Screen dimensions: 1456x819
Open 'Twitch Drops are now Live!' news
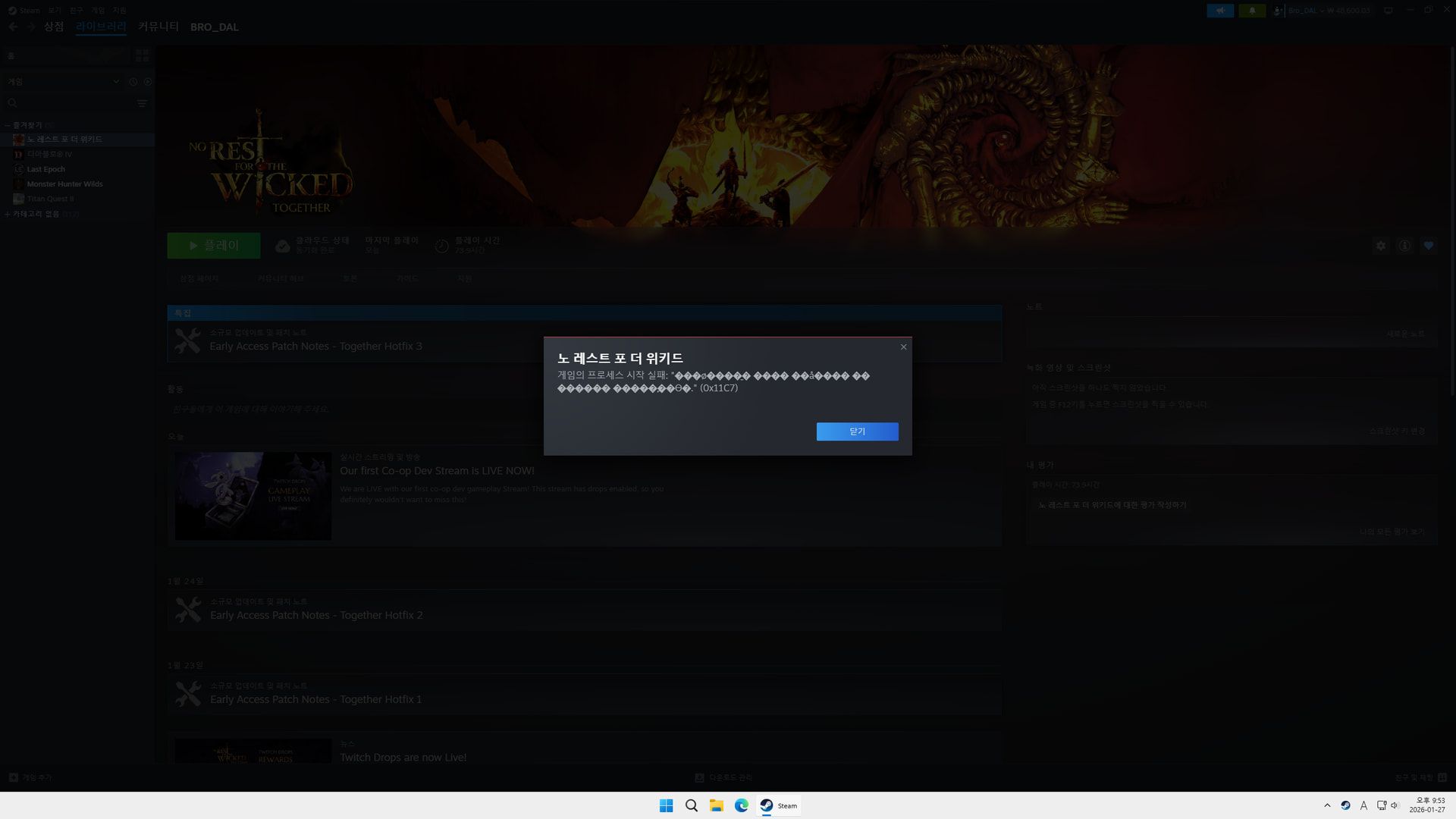point(403,758)
